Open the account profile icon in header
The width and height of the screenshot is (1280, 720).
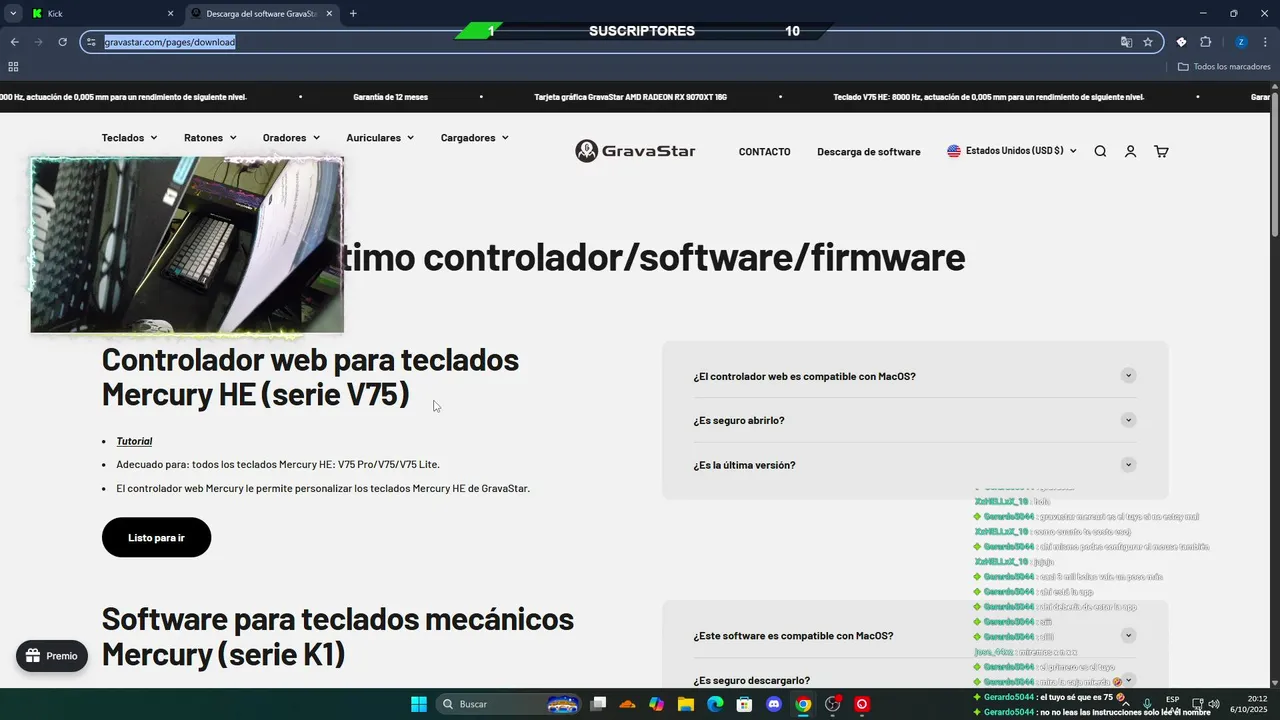pos(1130,151)
